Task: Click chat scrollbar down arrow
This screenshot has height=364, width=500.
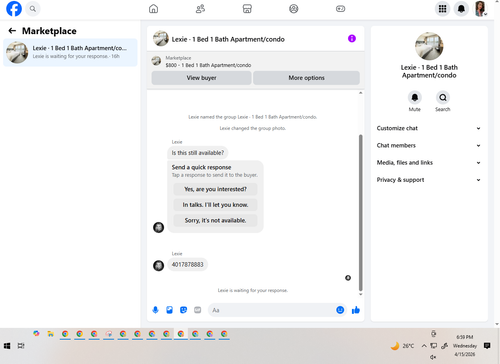Action: (x=360, y=294)
